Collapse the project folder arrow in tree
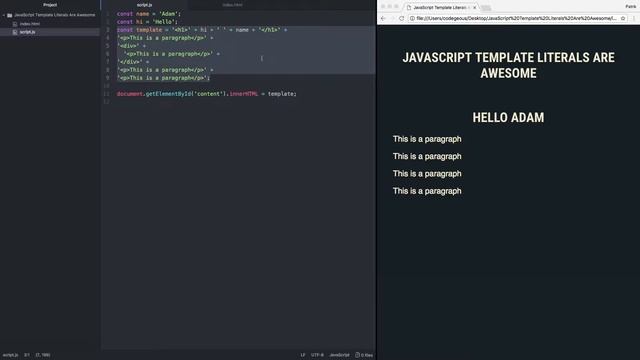The width and height of the screenshot is (640, 360). click(x=4, y=15)
